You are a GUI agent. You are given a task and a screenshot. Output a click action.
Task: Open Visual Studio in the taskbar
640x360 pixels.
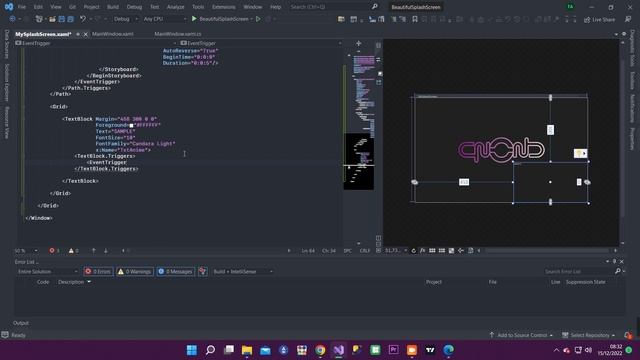pos(338,350)
